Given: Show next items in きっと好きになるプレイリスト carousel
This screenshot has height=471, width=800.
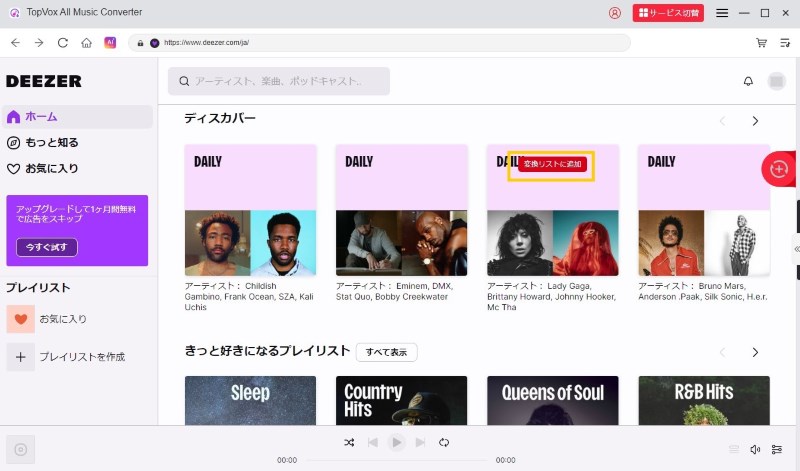Looking at the screenshot, I should click(x=755, y=353).
